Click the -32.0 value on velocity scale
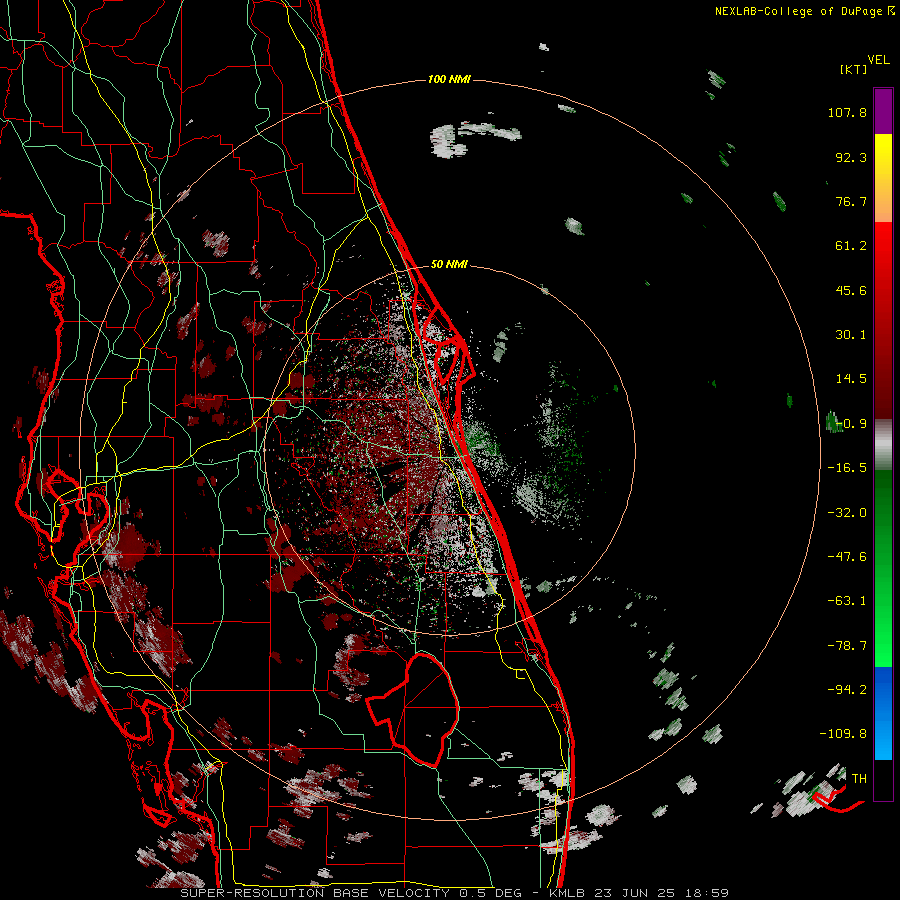 coord(847,513)
